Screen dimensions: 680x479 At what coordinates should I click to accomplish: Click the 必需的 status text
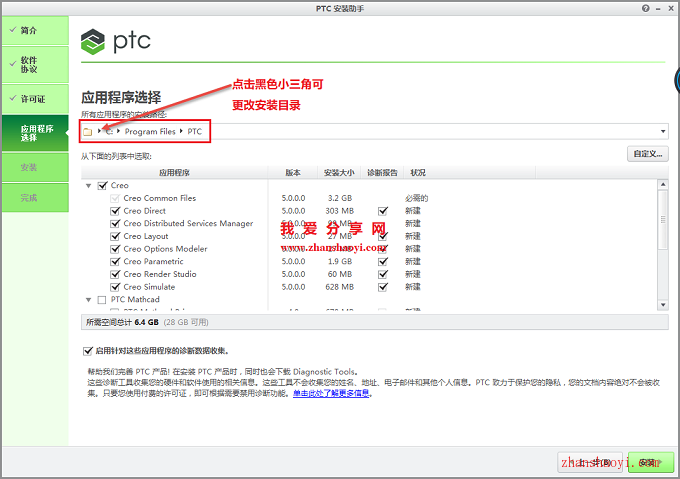tap(416, 198)
